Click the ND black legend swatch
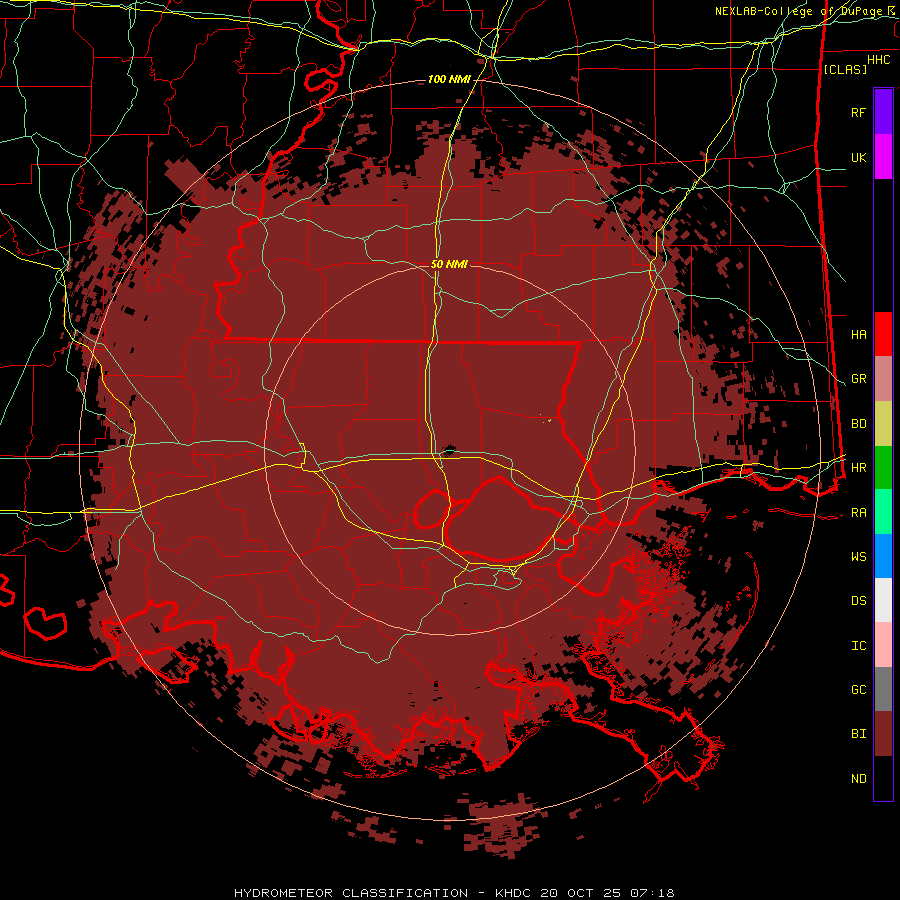The image size is (900, 900). pos(883,778)
